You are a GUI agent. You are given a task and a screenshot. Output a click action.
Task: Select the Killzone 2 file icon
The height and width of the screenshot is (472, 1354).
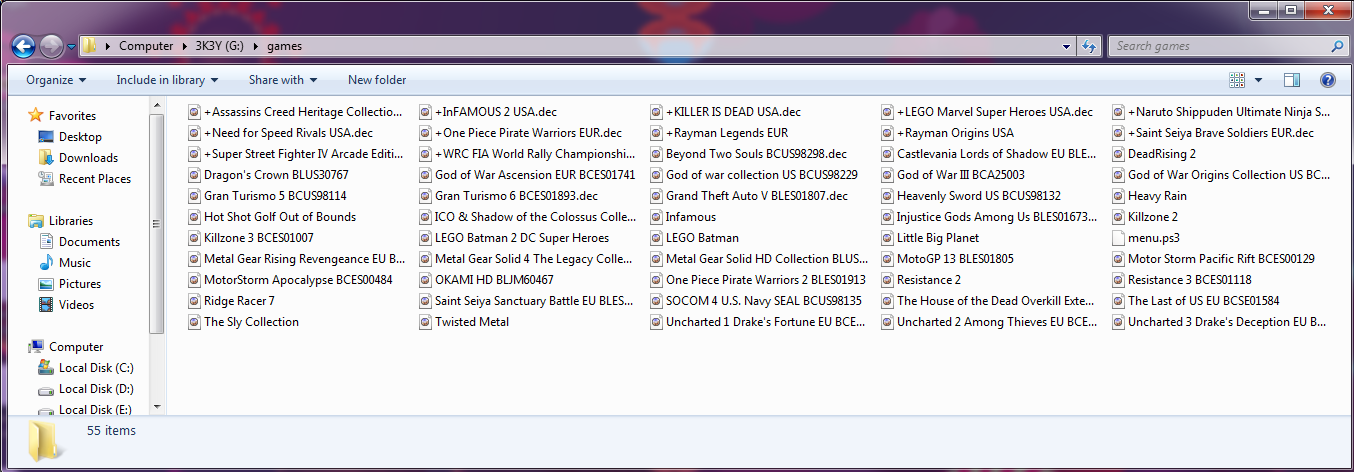click(1118, 217)
